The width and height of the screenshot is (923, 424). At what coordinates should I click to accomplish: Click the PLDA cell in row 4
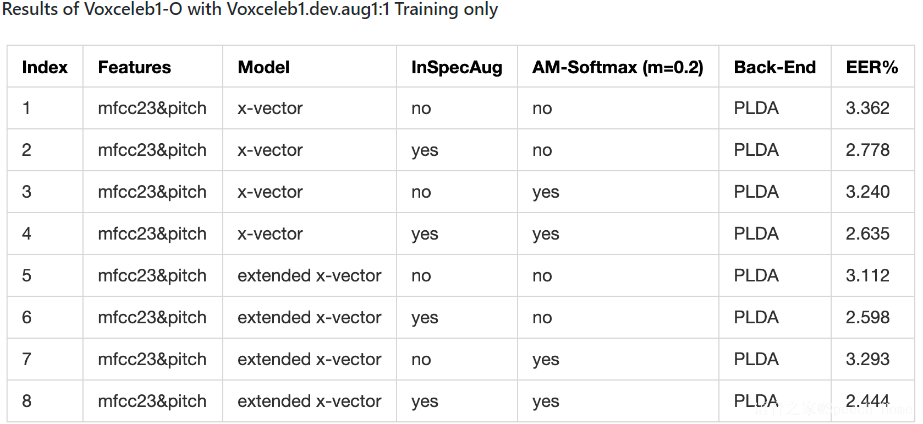[x=756, y=234]
